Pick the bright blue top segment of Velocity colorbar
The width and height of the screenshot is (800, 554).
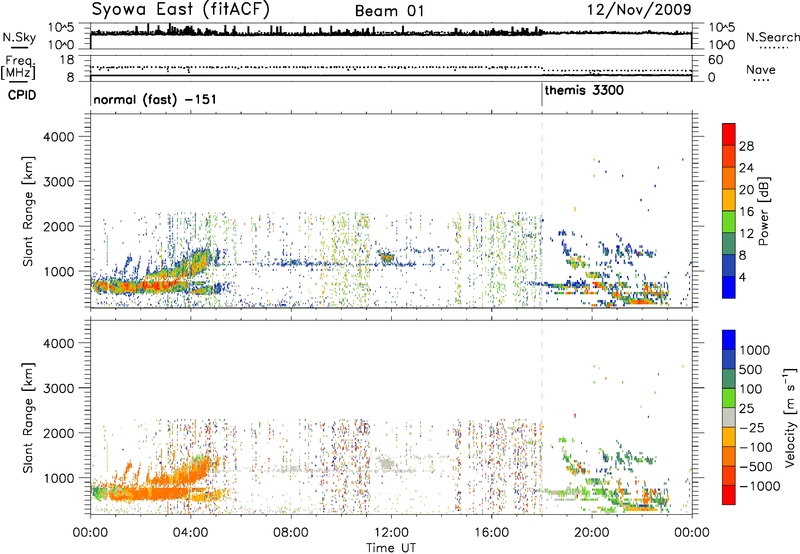[x=729, y=340]
